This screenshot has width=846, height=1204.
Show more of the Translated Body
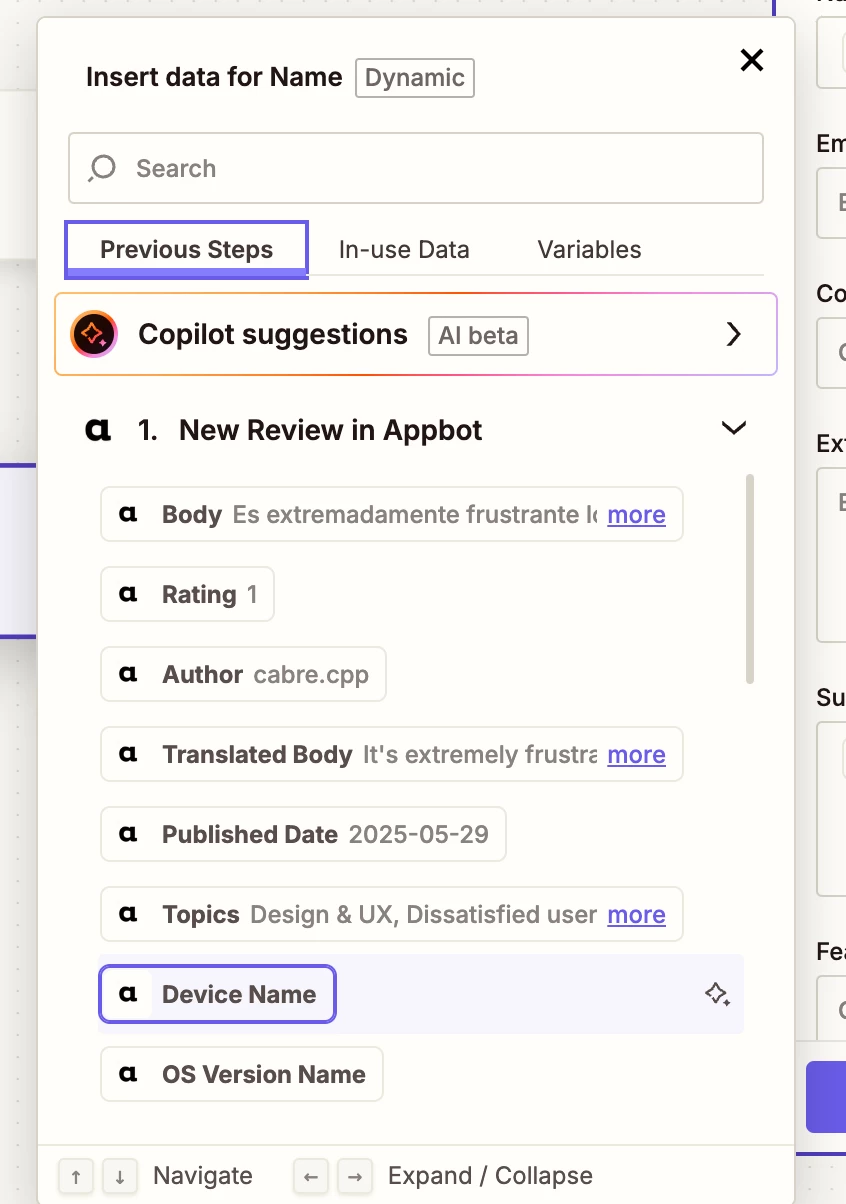[x=636, y=755]
